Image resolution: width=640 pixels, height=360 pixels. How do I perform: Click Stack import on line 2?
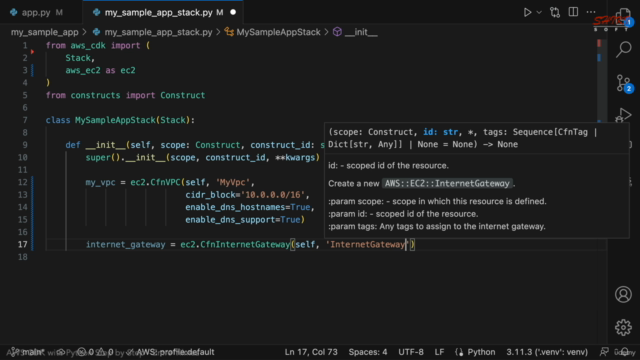coord(78,58)
